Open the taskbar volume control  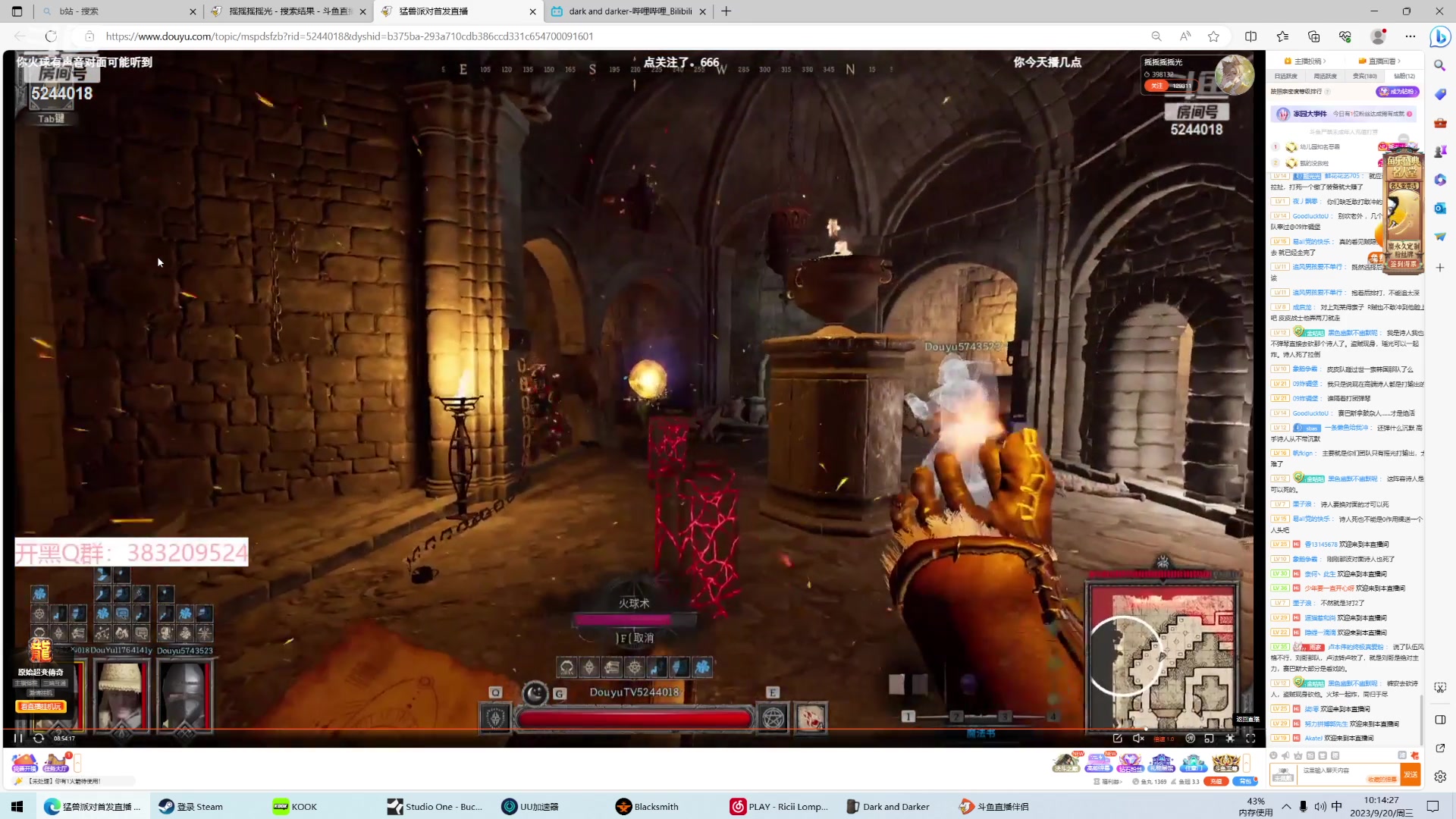1320,807
